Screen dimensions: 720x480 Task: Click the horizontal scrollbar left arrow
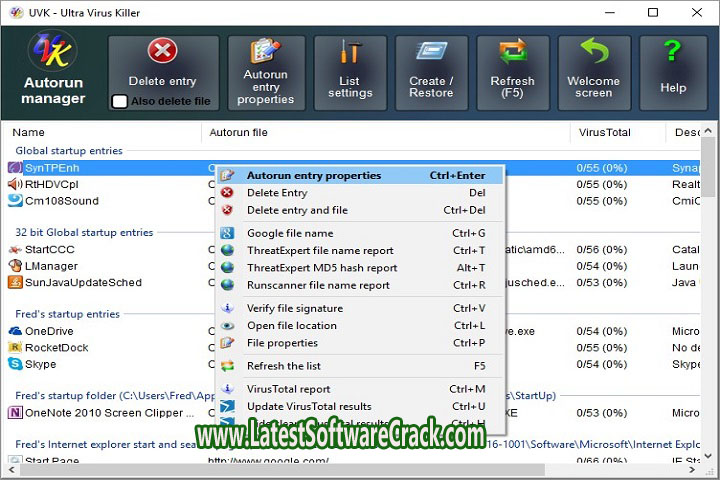click(12, 470)
